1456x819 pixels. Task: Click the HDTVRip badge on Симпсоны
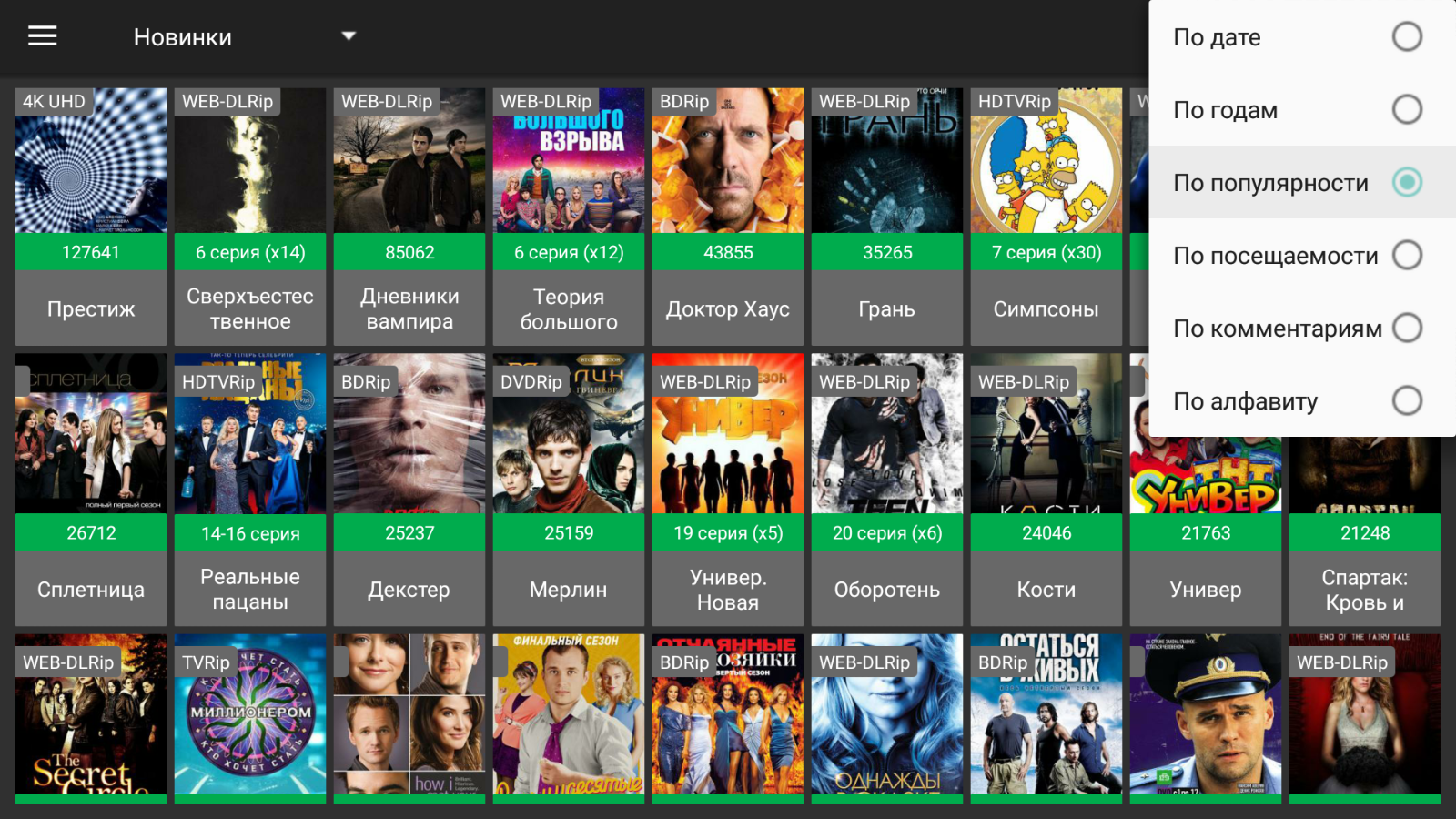coord(1015,102)
